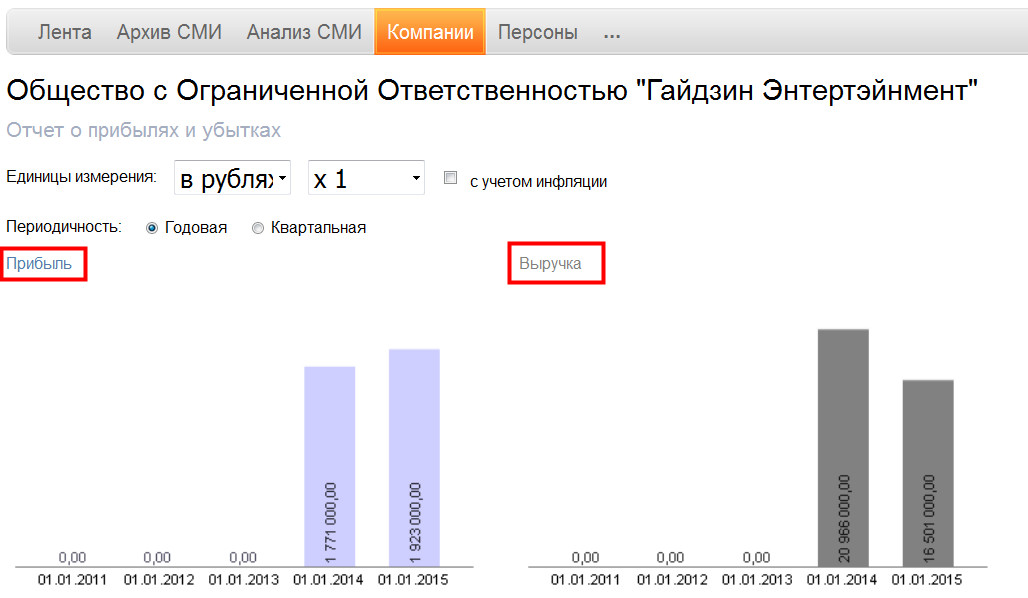Click 01.01.2014 date under the profit chart
Viewport: 1028px width, 598px height.
328,580
